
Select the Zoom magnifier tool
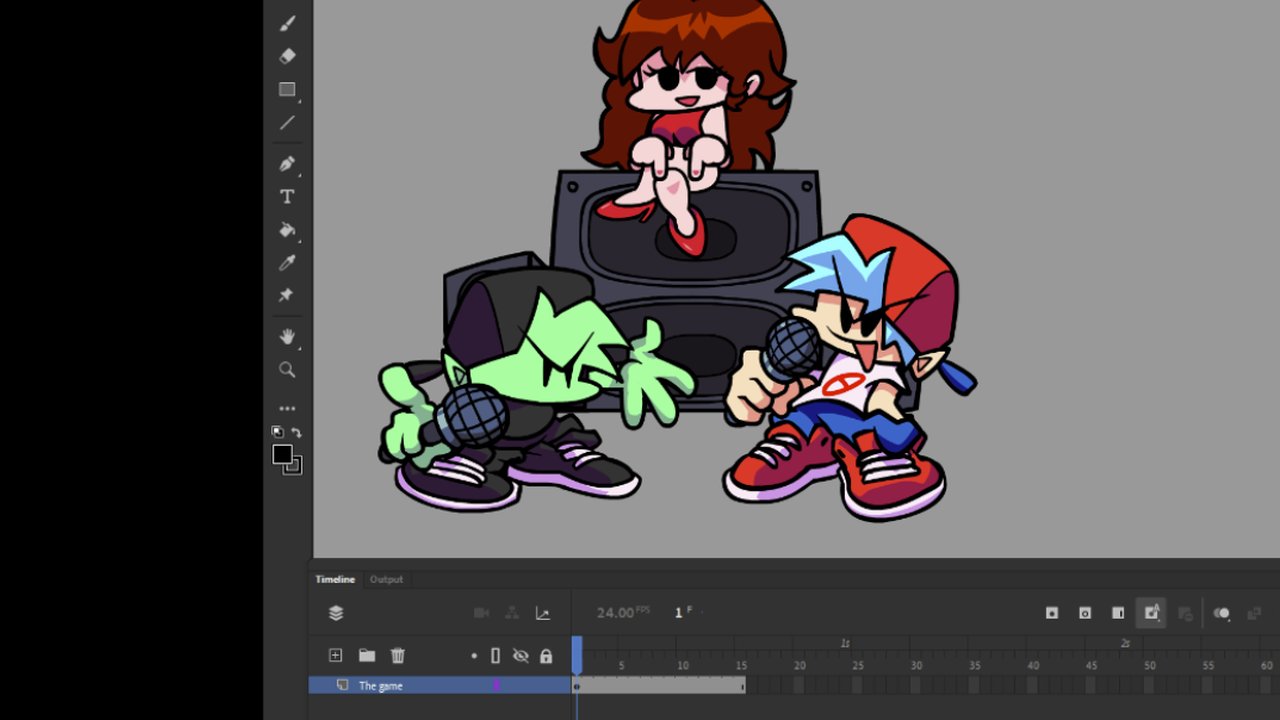click(x=287, y=370)
